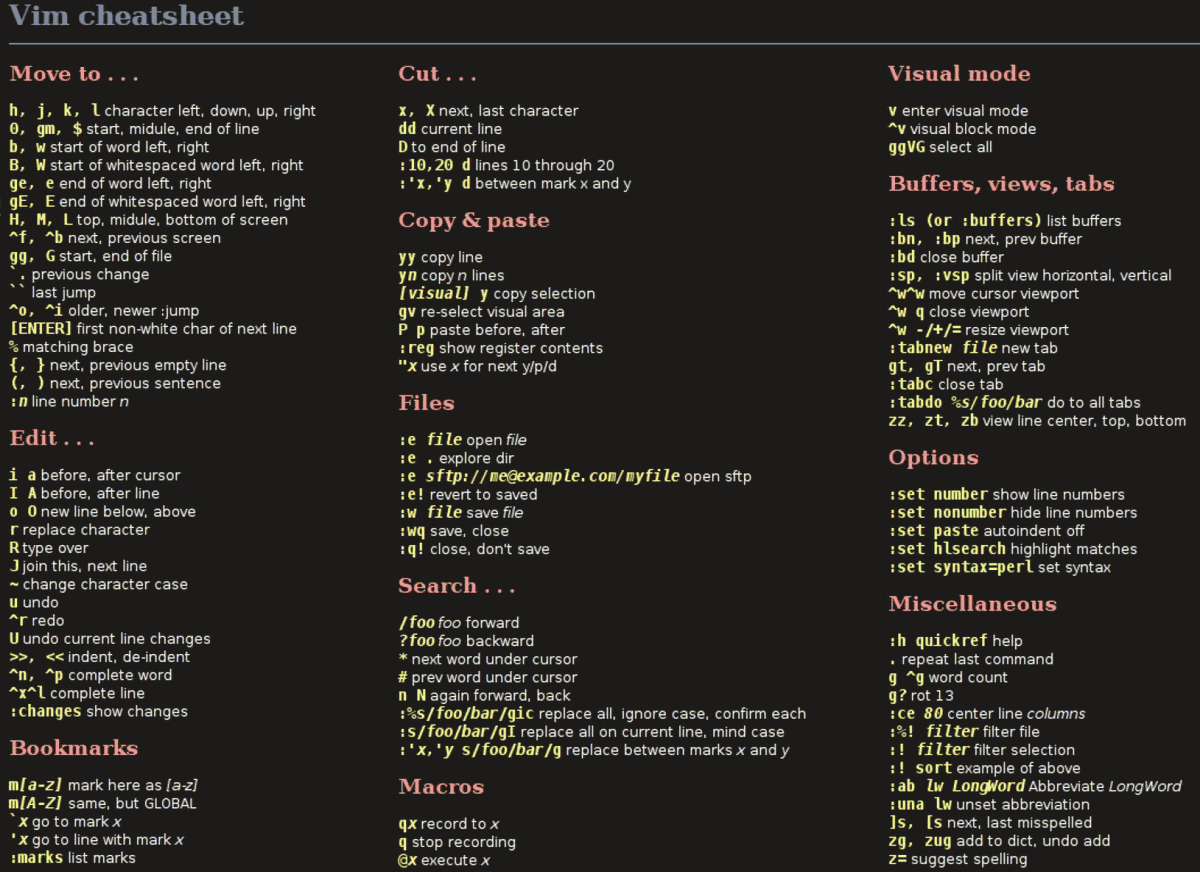The image size is (1200, 872).
Task: Click ":10,20 d lines 10 through 20"
Action: [x=506, y=165]
